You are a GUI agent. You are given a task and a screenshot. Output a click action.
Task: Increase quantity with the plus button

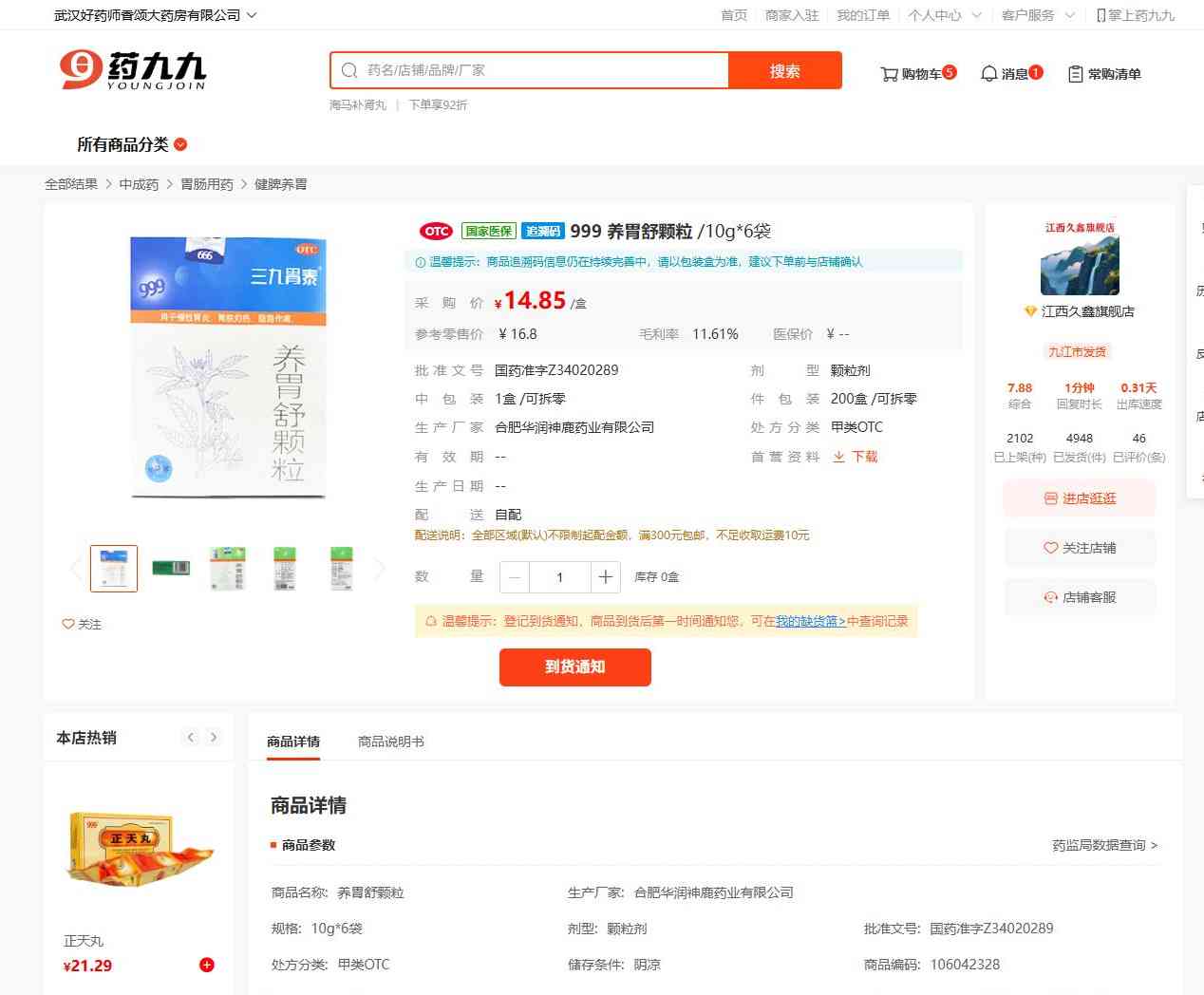pyautogui.click(x=605, y=576)
